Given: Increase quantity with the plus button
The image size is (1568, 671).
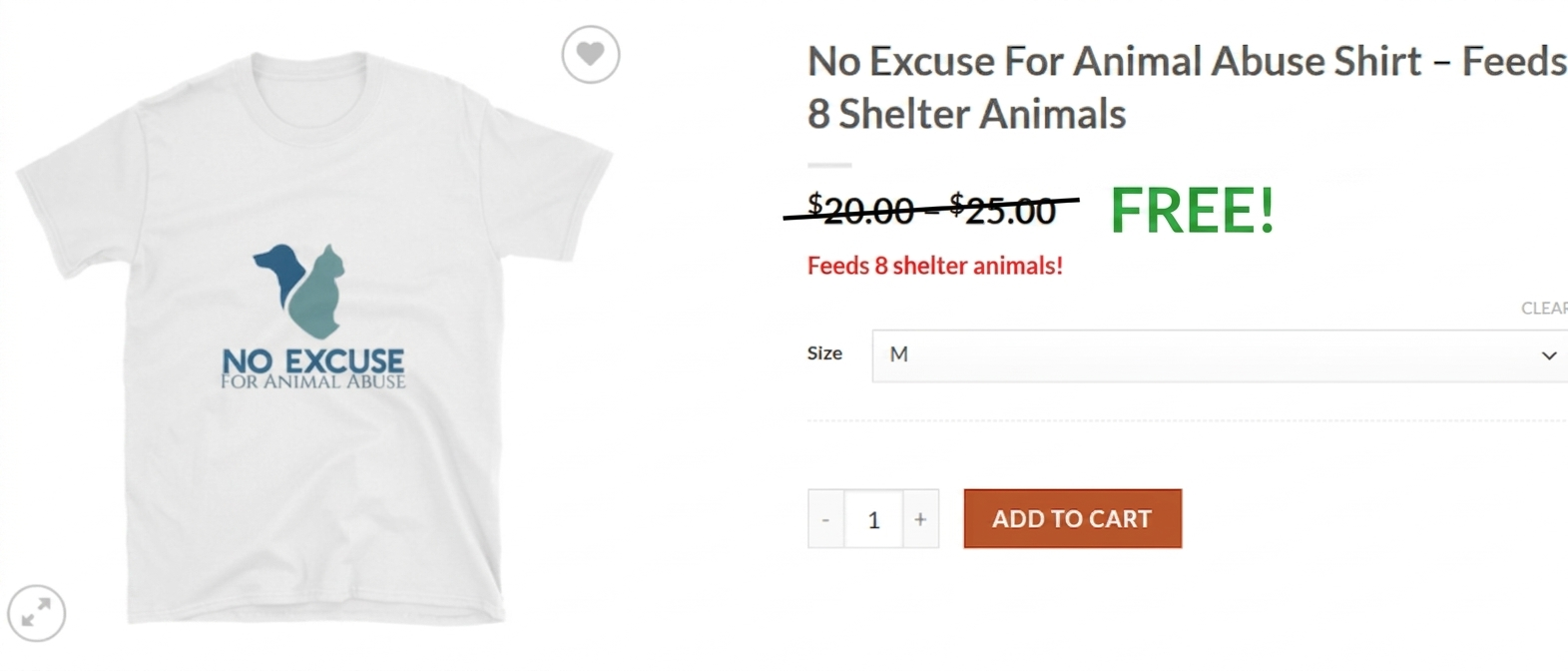Looking at the screenshot, I should coord(920,519).
